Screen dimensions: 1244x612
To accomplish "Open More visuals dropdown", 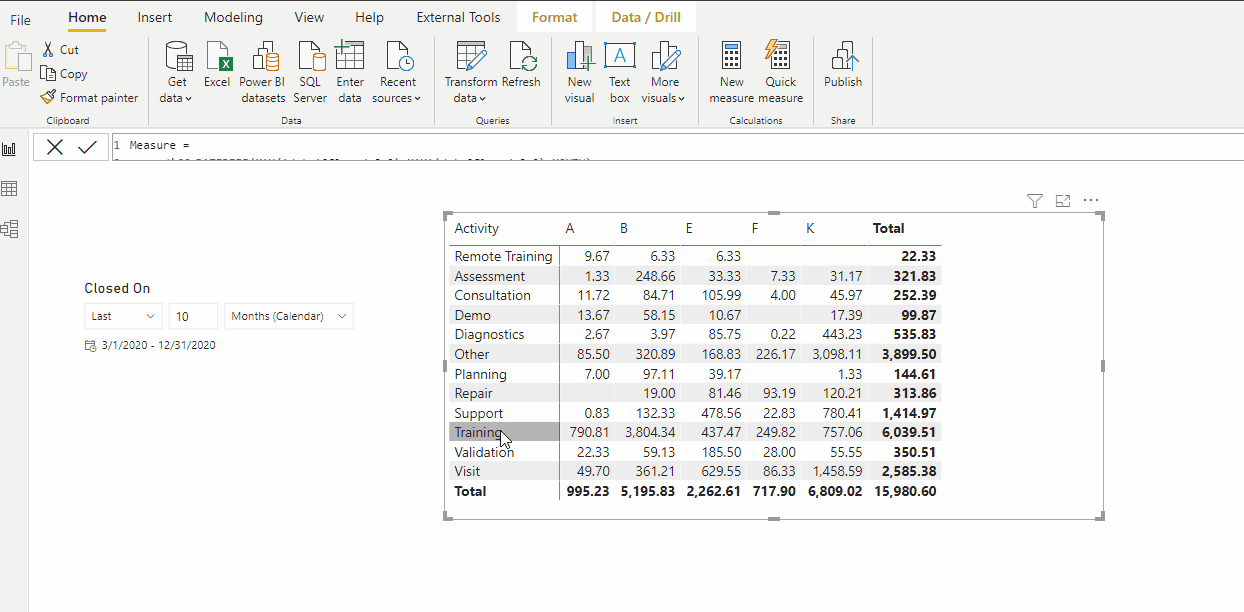I will pos(664,73).
